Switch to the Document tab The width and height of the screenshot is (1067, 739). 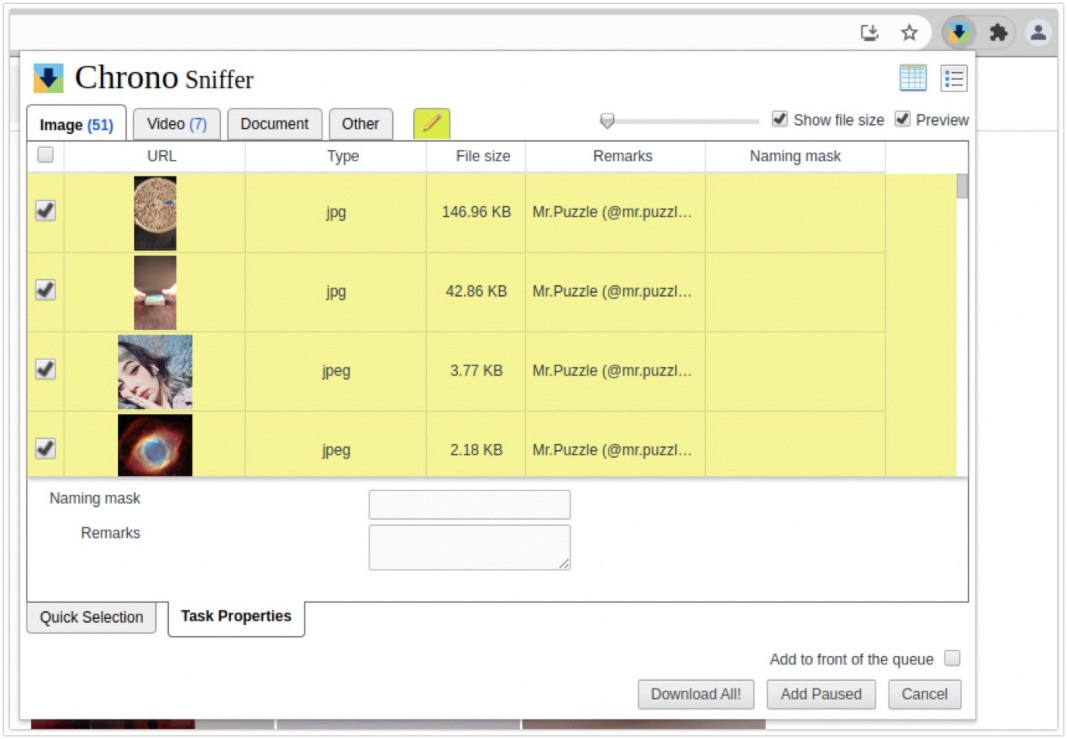pyautogui.click(x=274, y=124)
